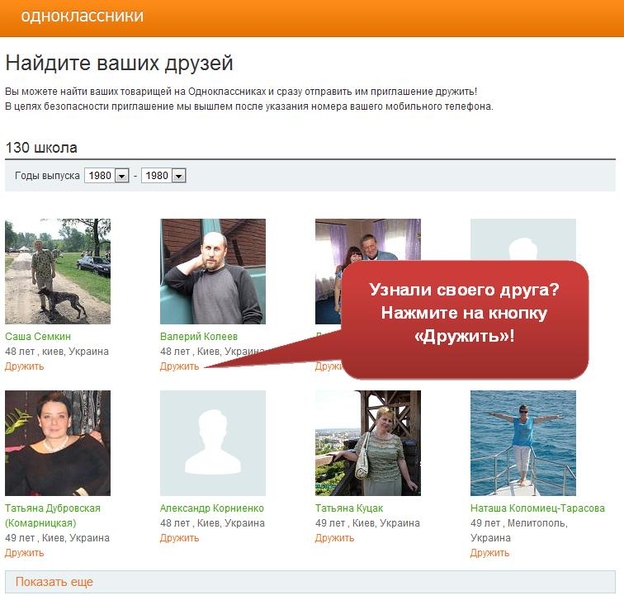Click Показать еще to load more people
The image size is (624, 600).
pyautogui.click(x=54, y=582)
